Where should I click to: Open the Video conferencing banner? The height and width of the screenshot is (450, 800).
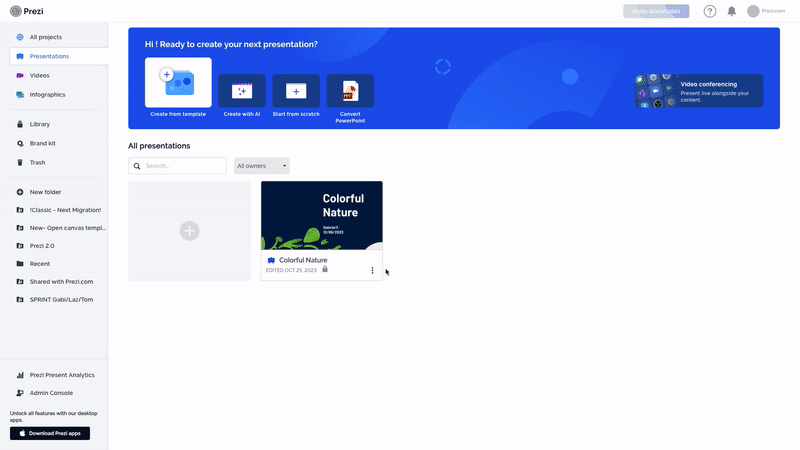699,91
